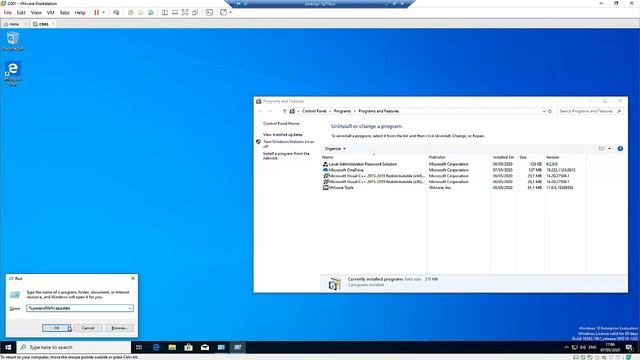The width and height of the screenshot is (640, 360).
Task: Close the Run dialog
Action: [x=133, y=278]
